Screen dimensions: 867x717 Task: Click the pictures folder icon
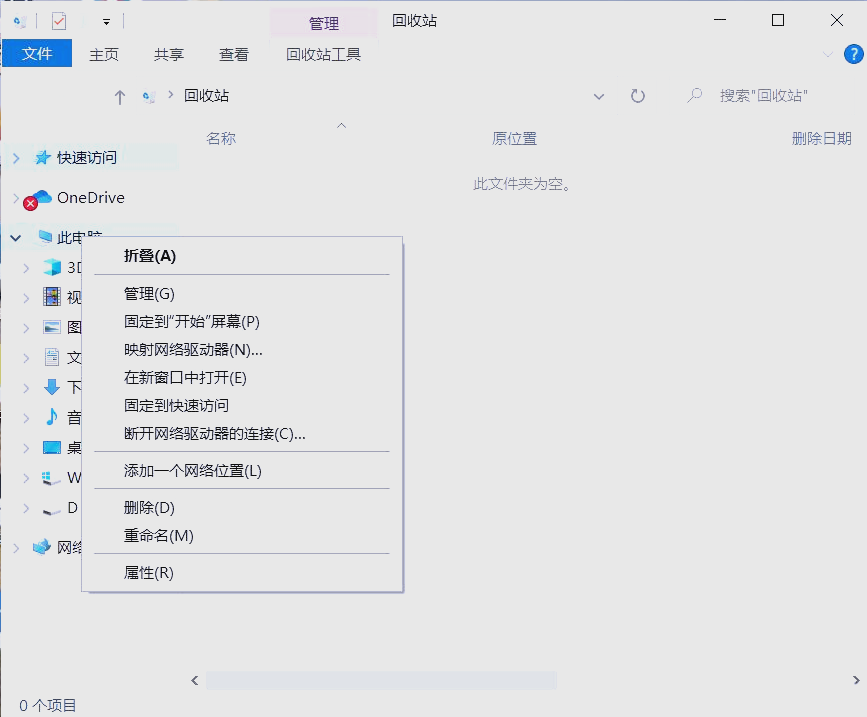[x=52, y=327]
